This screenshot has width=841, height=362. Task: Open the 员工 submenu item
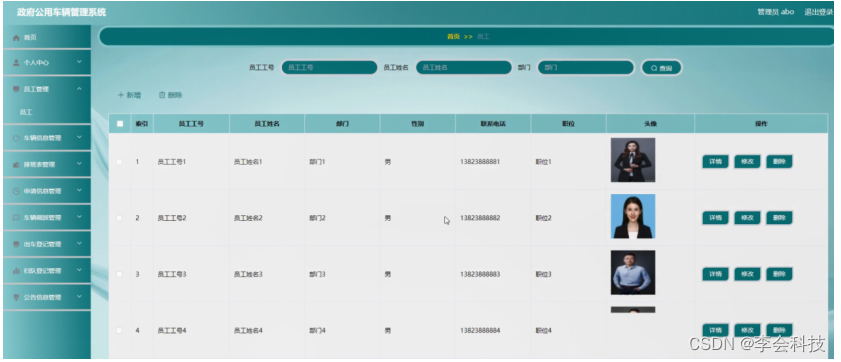pos(26,113)
